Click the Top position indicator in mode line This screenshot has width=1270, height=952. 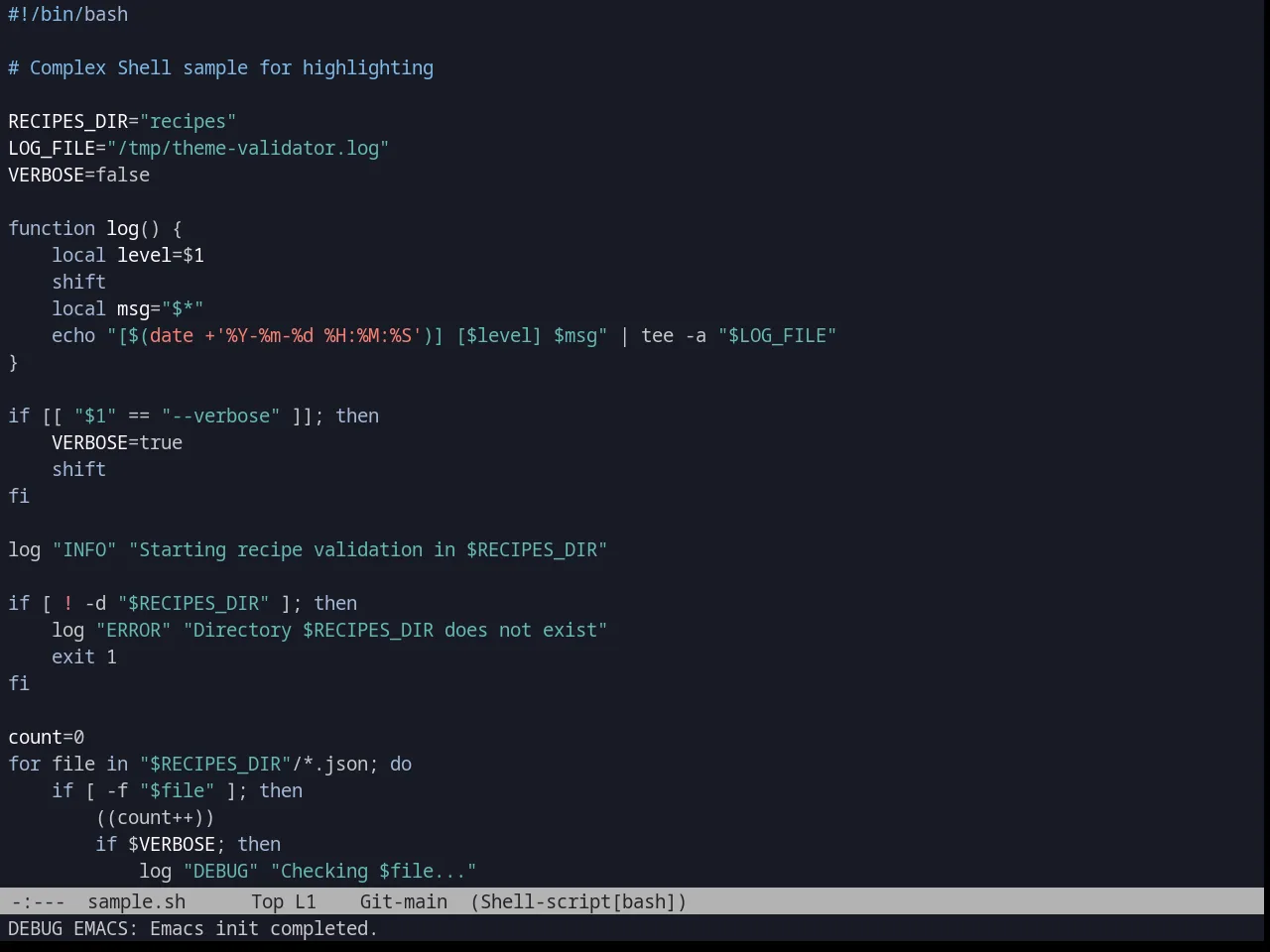coord(267,901)
